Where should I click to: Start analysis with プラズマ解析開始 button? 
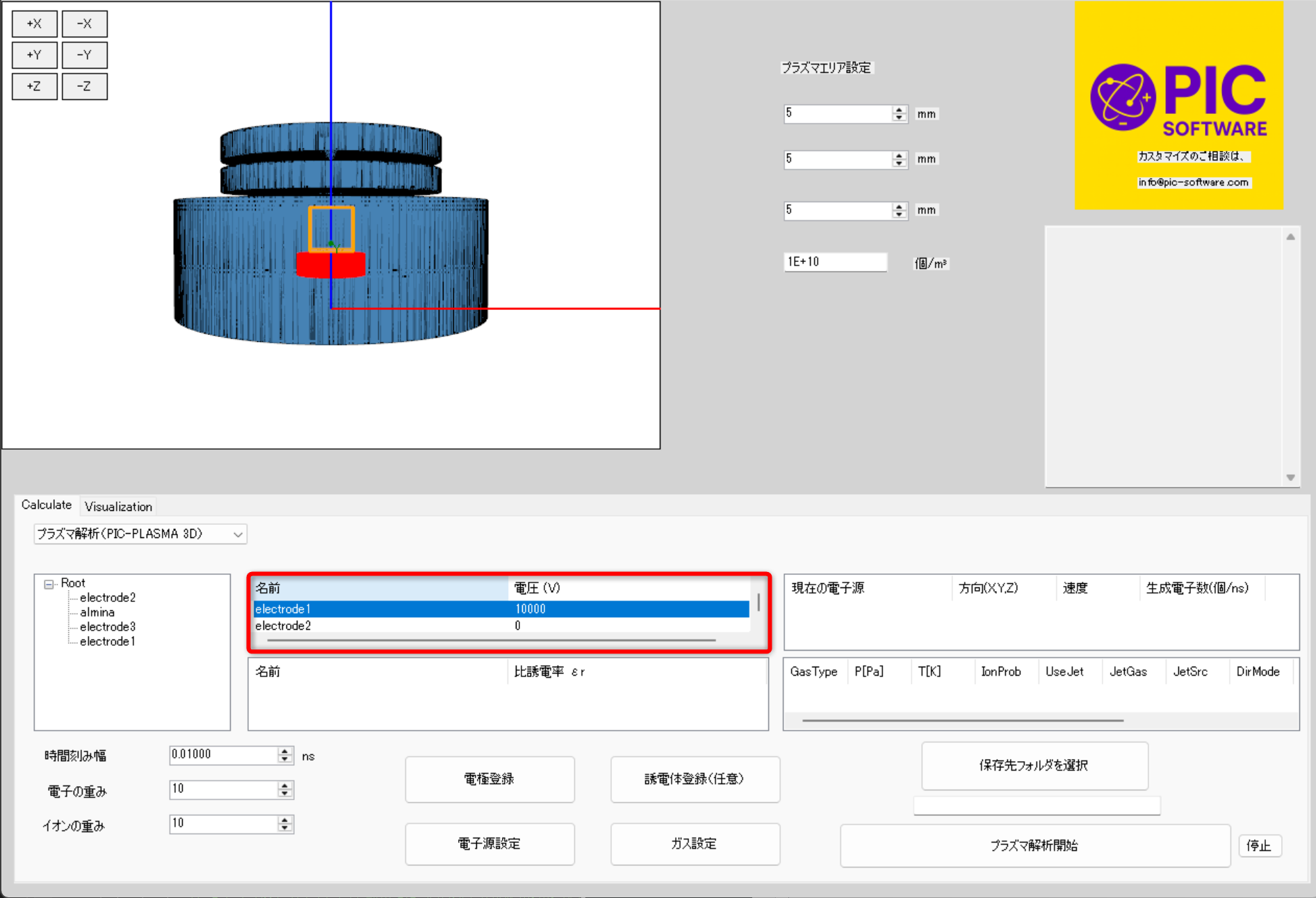[1034, 846]
